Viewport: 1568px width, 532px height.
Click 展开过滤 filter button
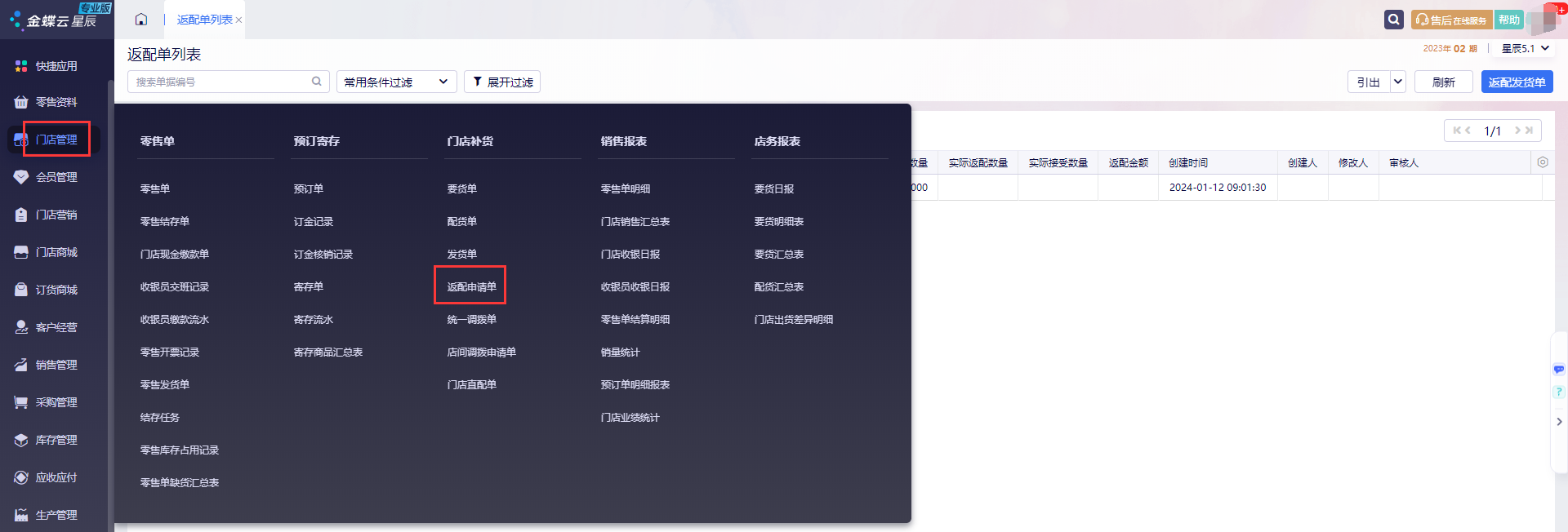click(502, 82)
